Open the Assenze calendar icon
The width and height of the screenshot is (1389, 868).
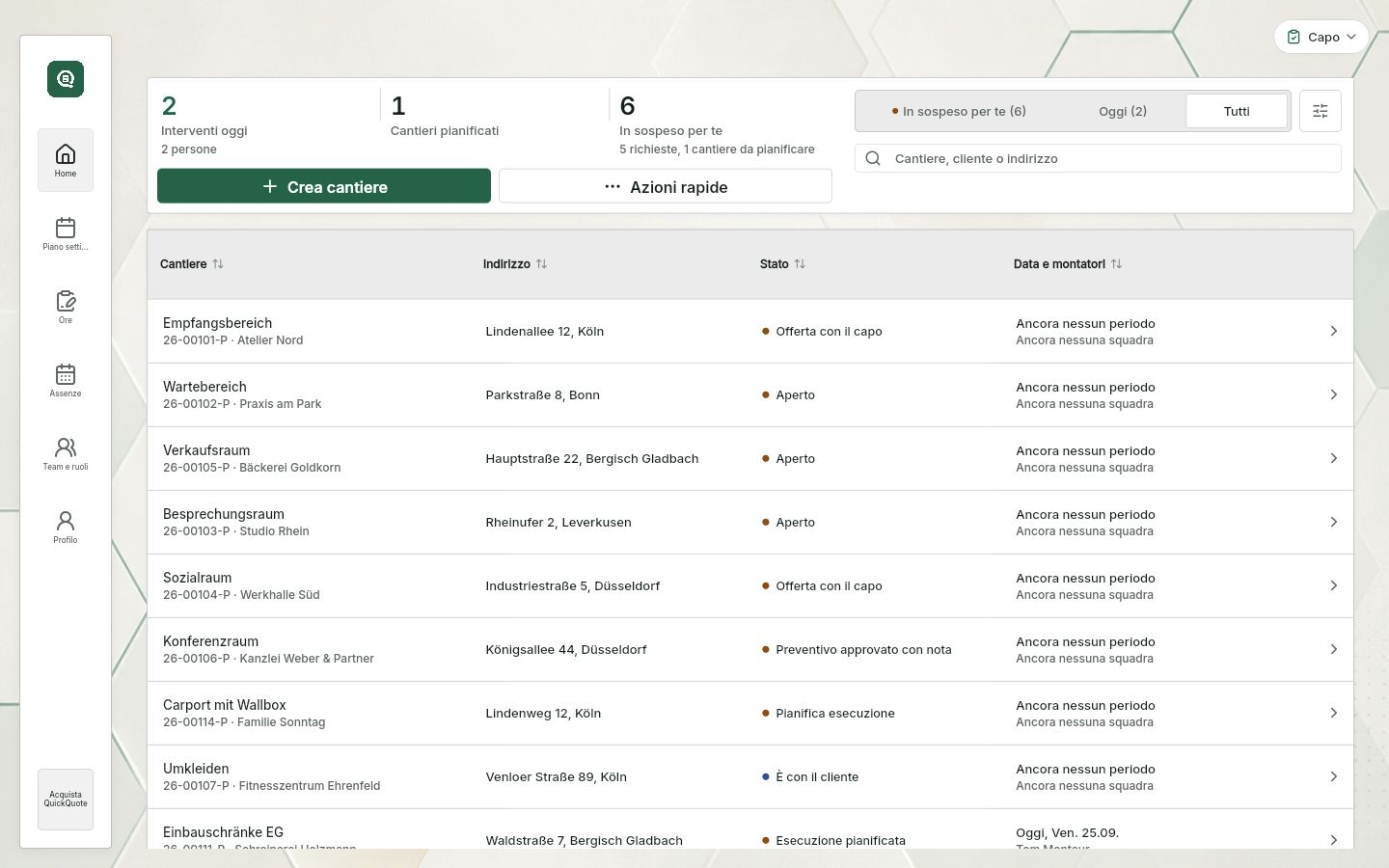point(66,374)
